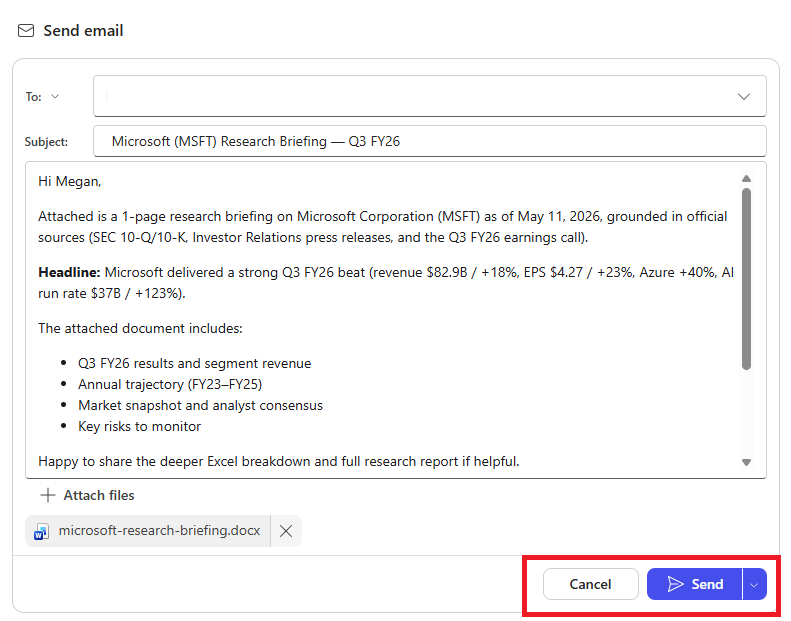The height and width of the screenshot is (621, 791).
Task: Click the bold 'Headline:' text
Action: click(x=70, y=272)
